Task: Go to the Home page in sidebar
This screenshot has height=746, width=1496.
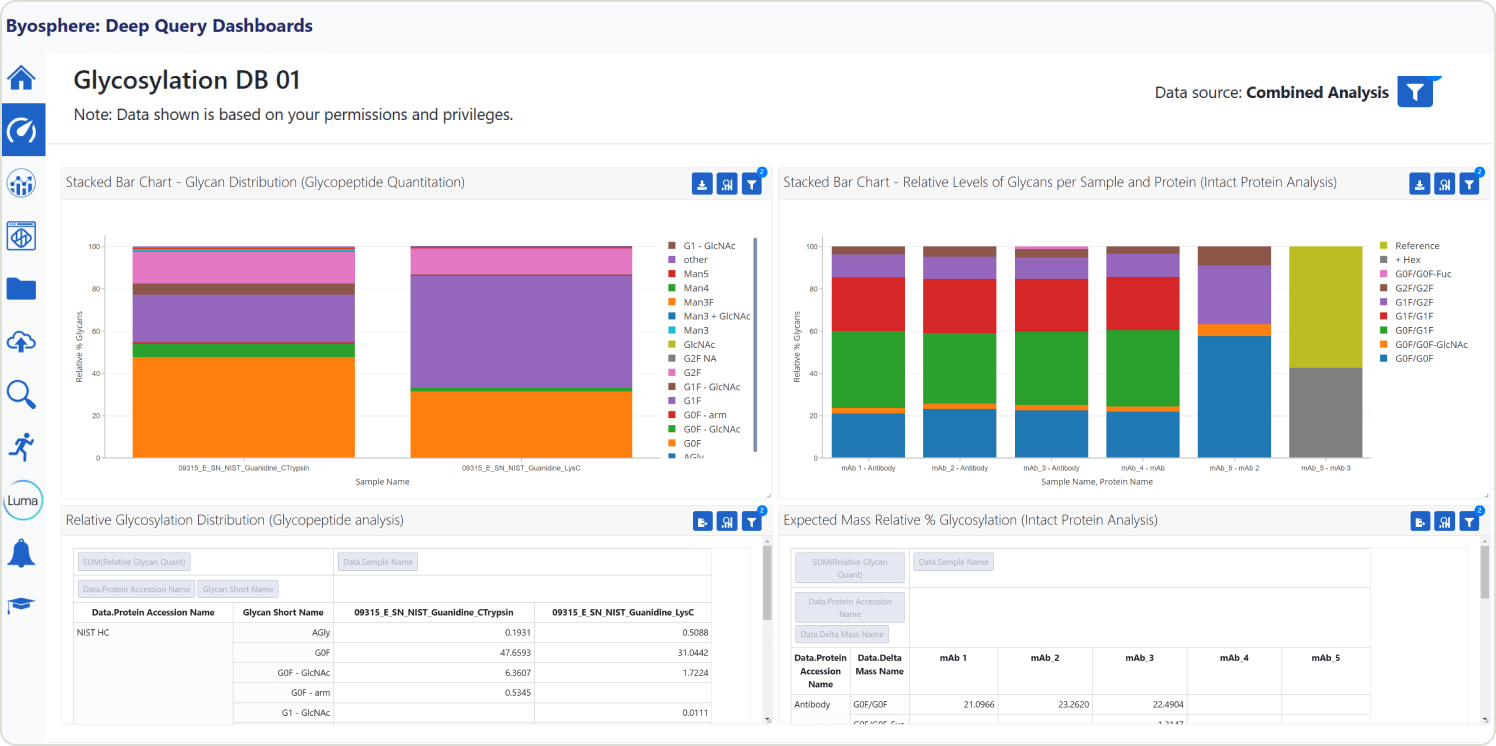Action: click(x=22, y=77)
